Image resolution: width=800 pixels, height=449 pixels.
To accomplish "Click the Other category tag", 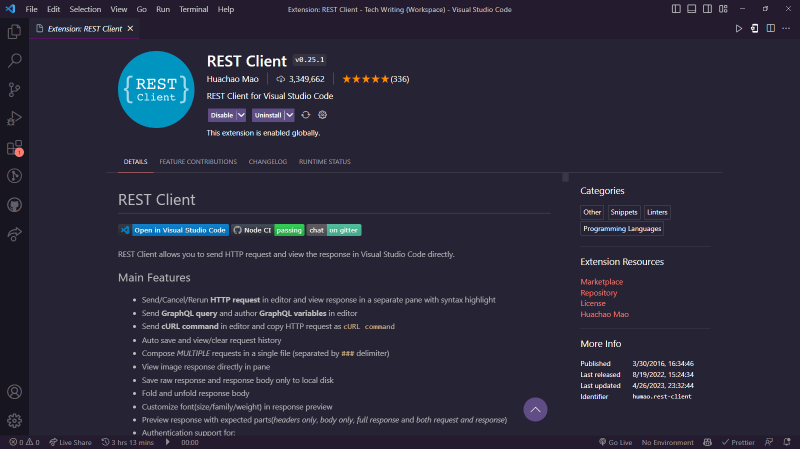I will tap(592, 212).
